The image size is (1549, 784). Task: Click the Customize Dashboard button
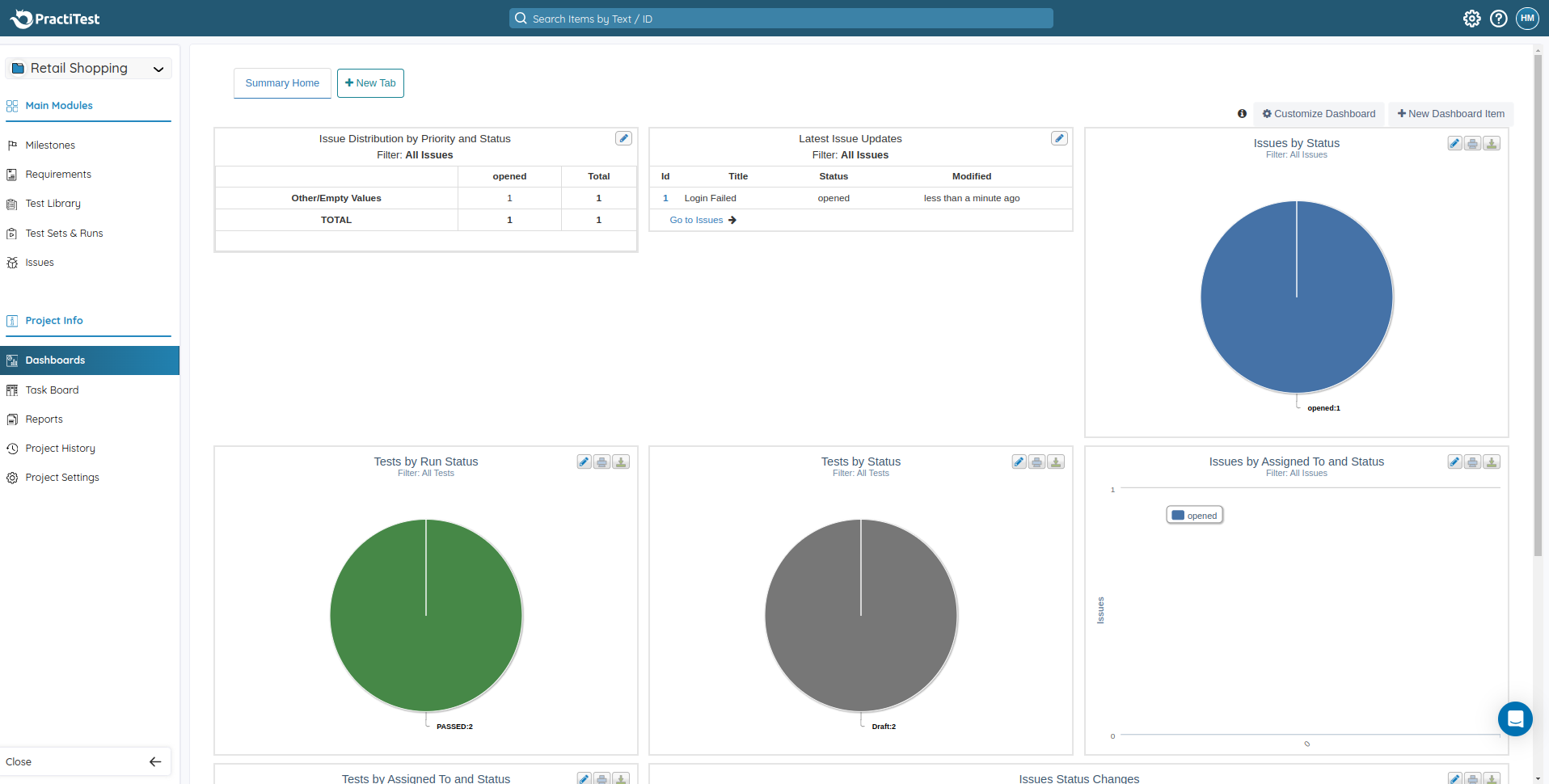tap(1319, 114)
